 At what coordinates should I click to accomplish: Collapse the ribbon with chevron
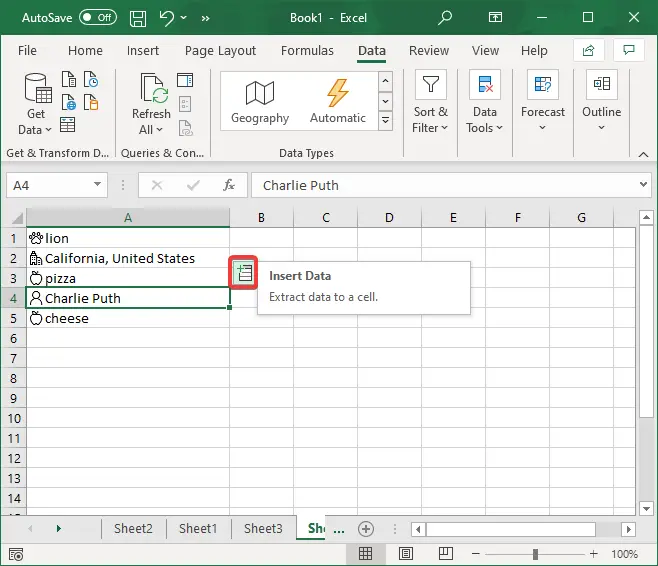click(643, 154)
